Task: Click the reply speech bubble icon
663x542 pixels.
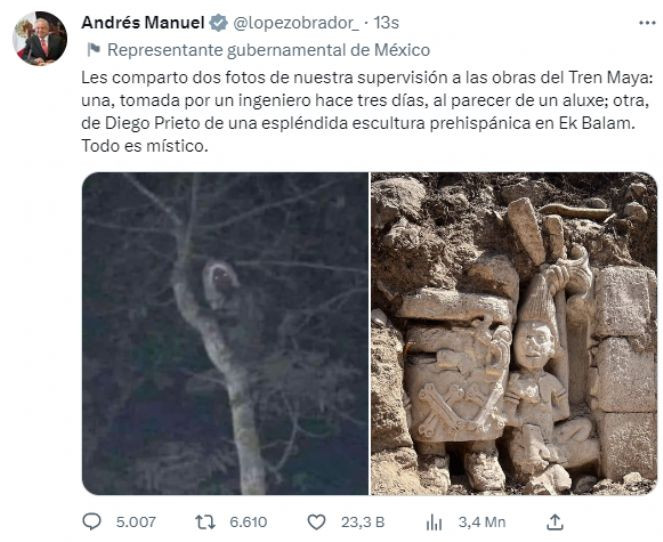Action: [91, 521]
